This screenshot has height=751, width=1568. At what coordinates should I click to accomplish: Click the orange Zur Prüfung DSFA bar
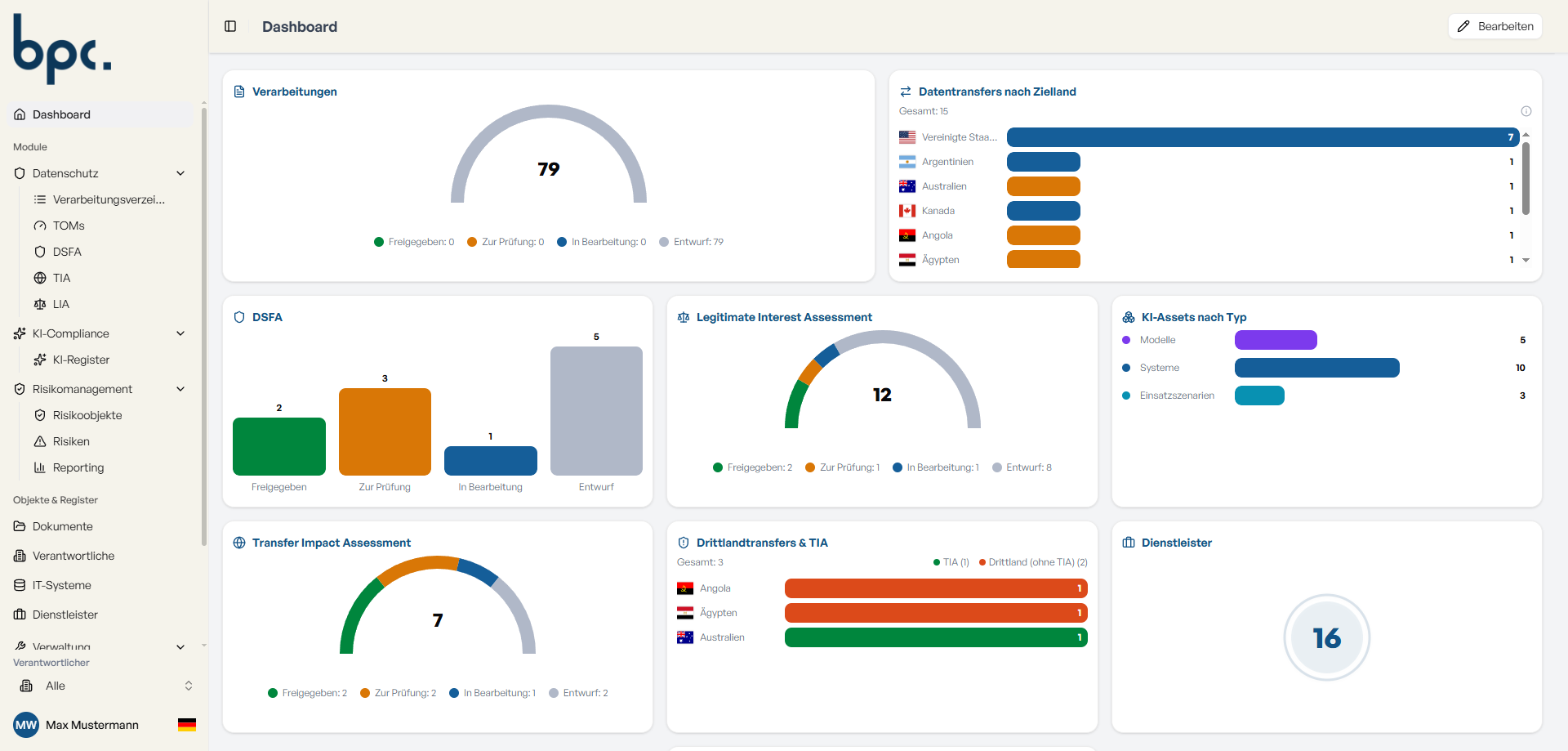pos(385,431)
